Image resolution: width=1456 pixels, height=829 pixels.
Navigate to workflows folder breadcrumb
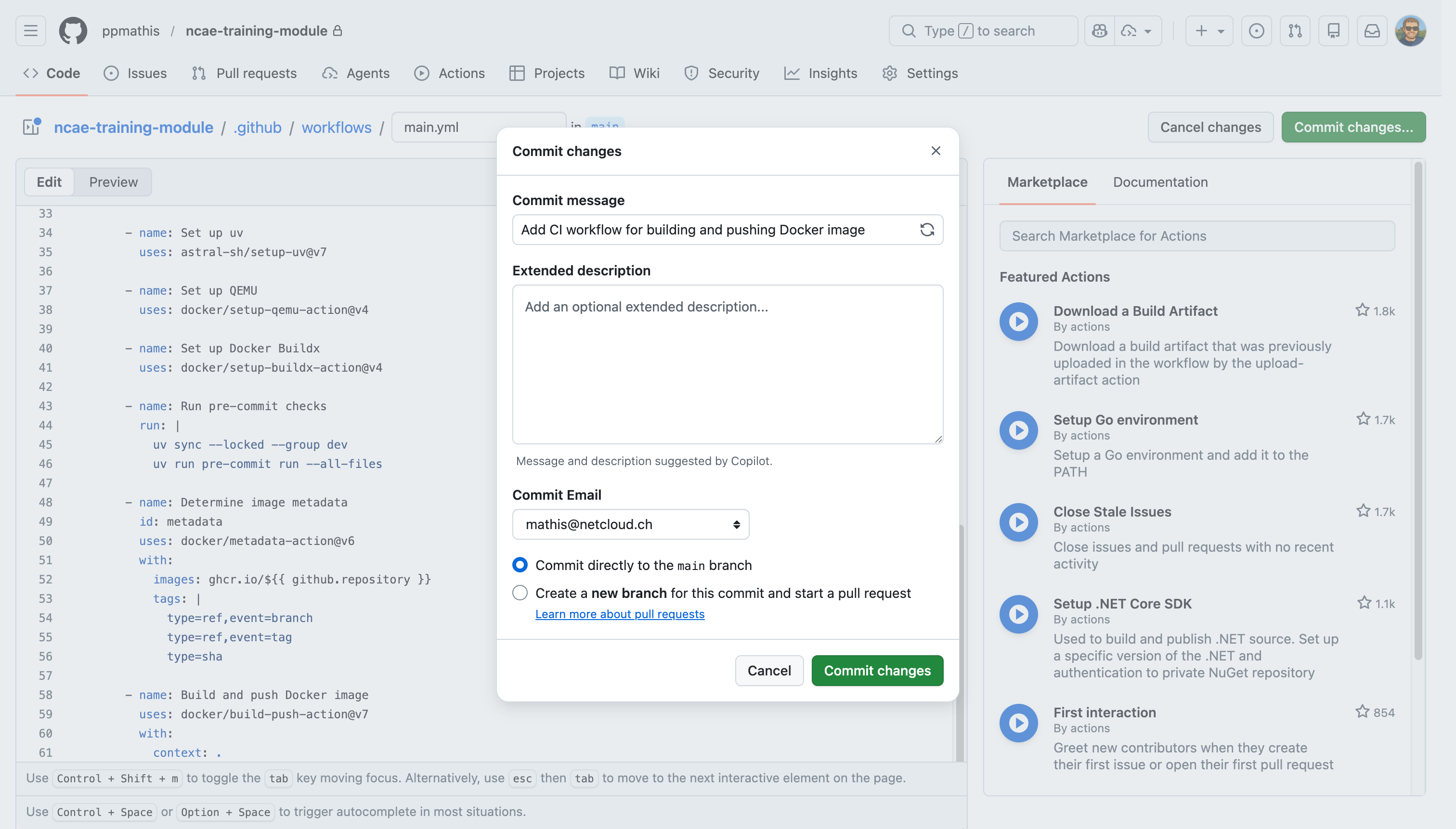pos(336,127)
